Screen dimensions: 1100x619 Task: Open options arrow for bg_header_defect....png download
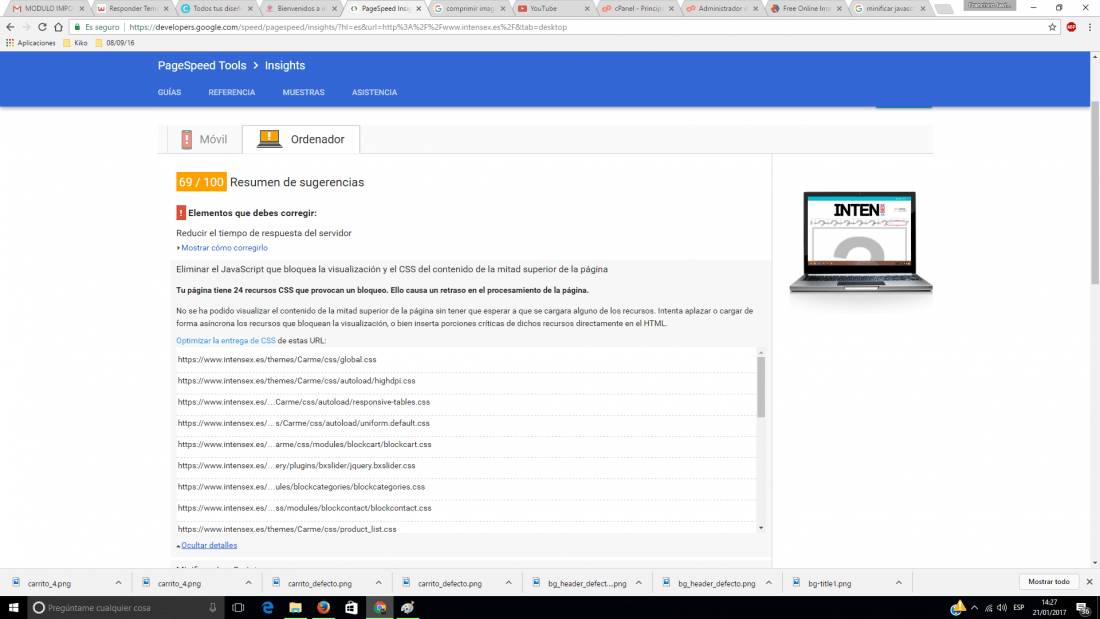tap(639, 583)
